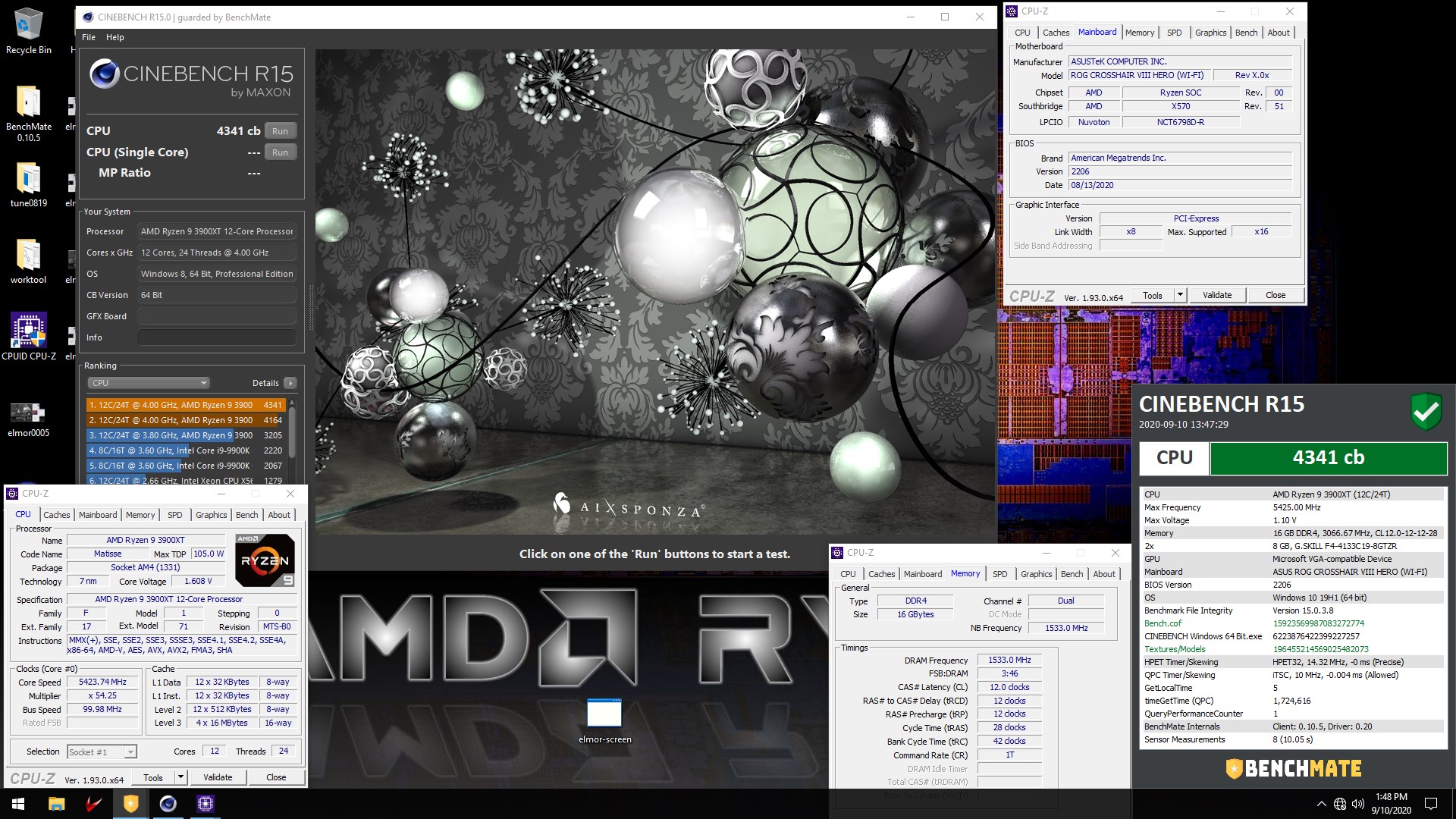Open the BenchMate 0.10.5 desktop icon
This screenshot has width=1456, height=819.
(x=28, y=111)
